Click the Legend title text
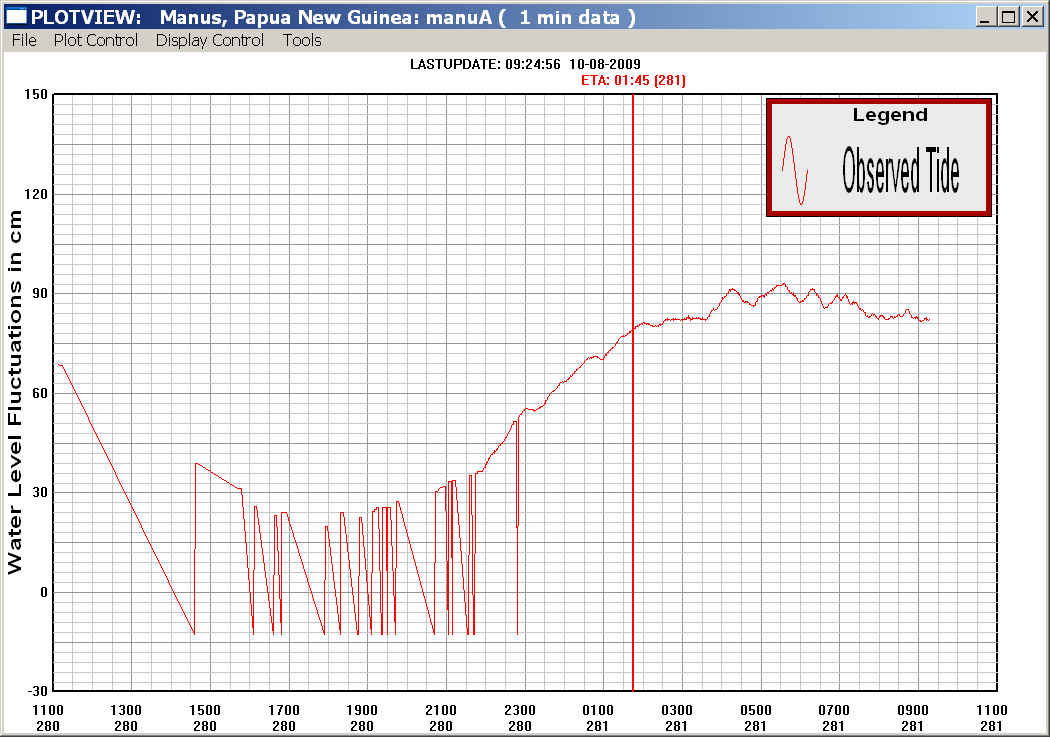 (890, 115)
